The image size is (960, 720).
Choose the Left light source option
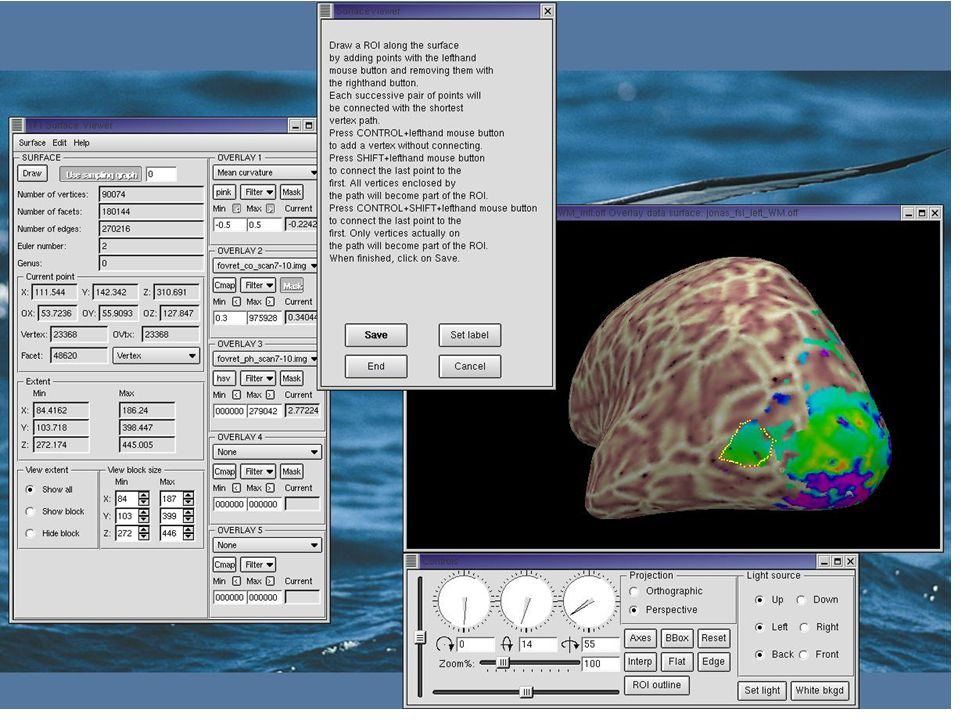coord(759,627)
